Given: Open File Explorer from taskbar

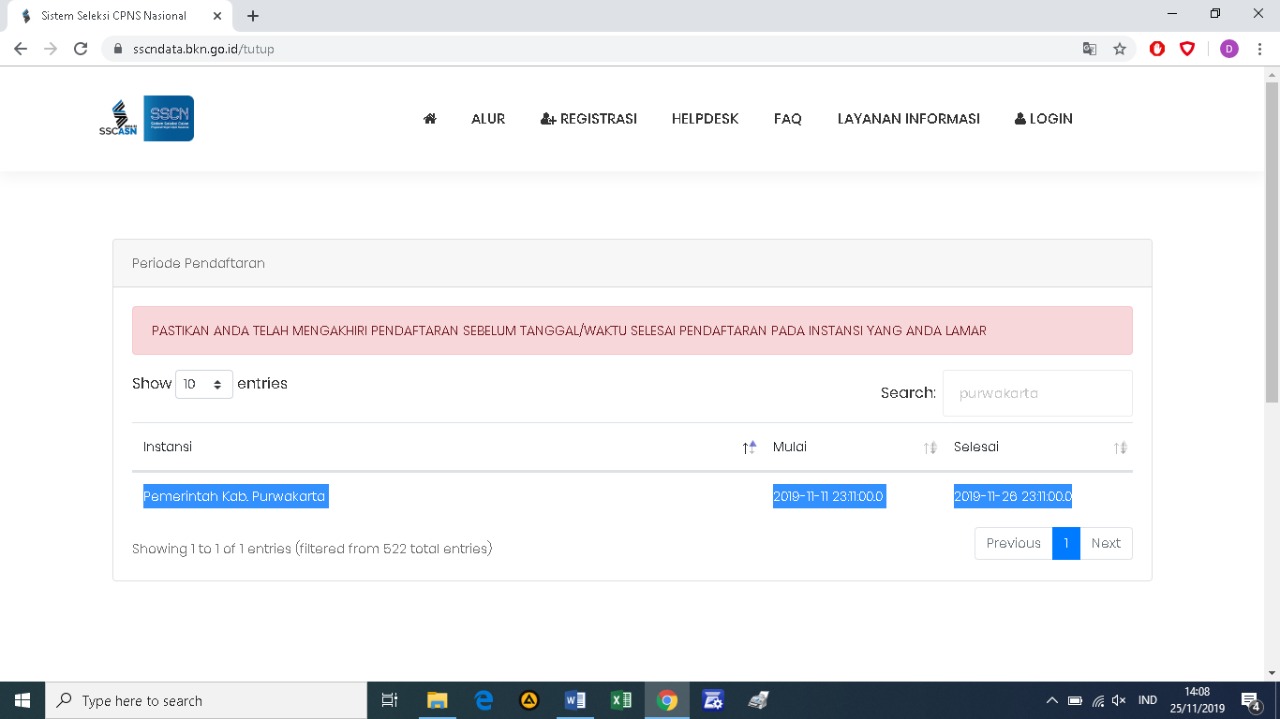Looking at the screenshot, I should pyautogui.click(x=437, y=700).
